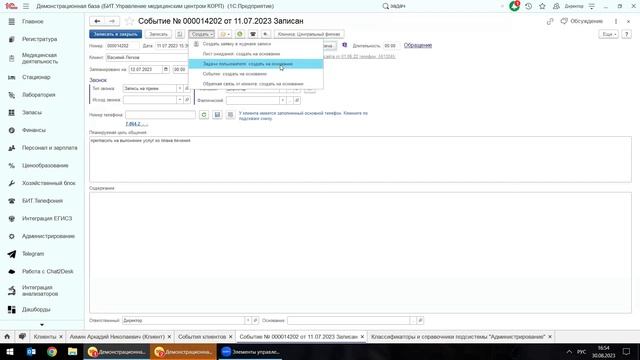Switch to События клиентов tab
This screenshot has width=640, height=360.
(202, 337)
